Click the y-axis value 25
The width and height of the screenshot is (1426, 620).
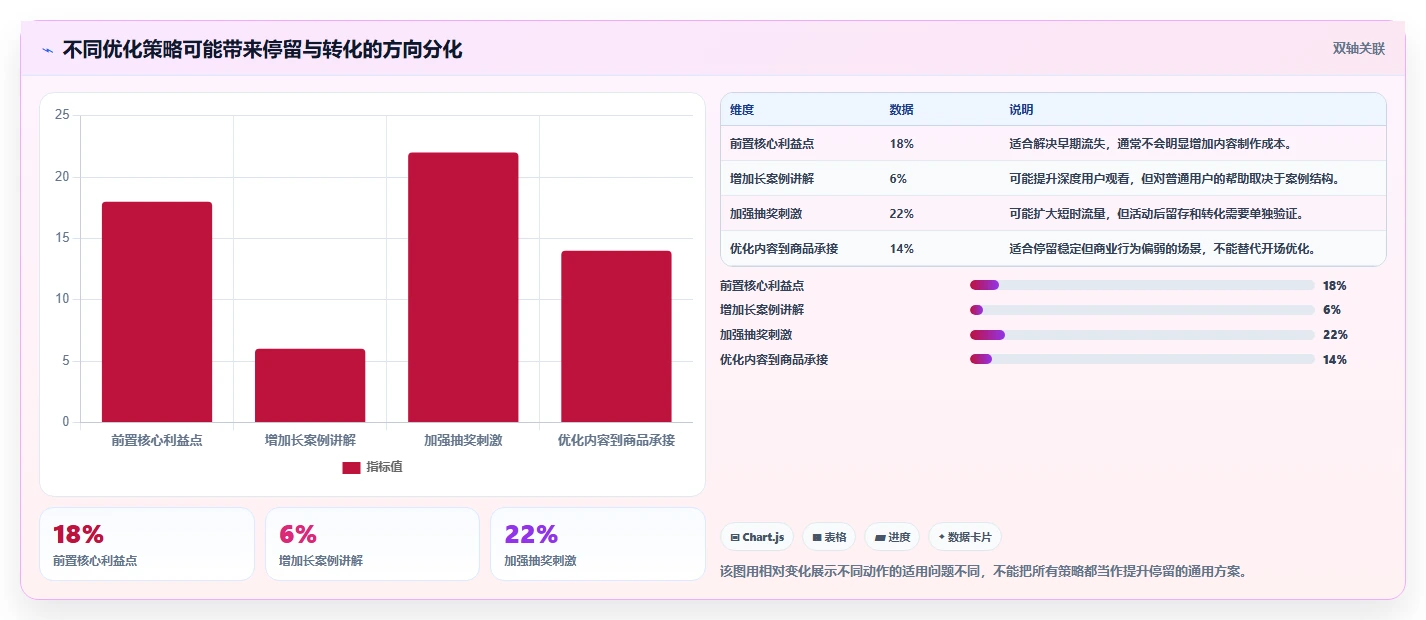pos(62,116)
